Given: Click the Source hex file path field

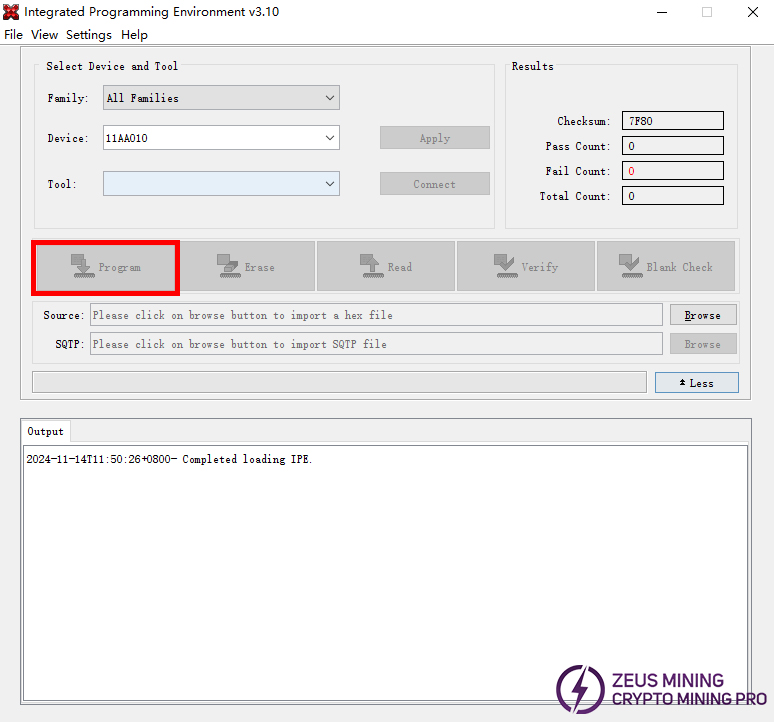Looking at the screenshot, I should 376,315.
